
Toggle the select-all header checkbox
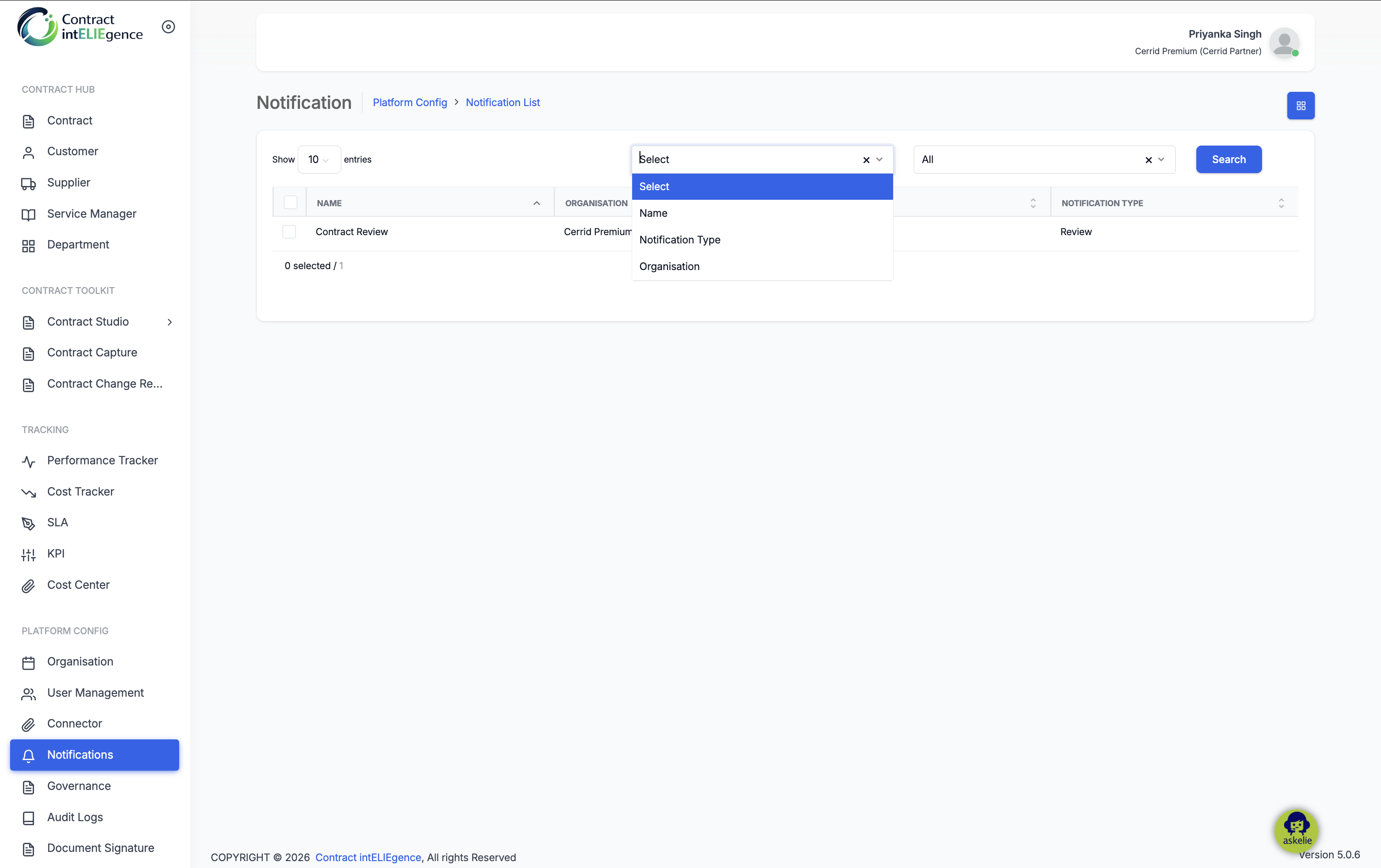[290, 203]
